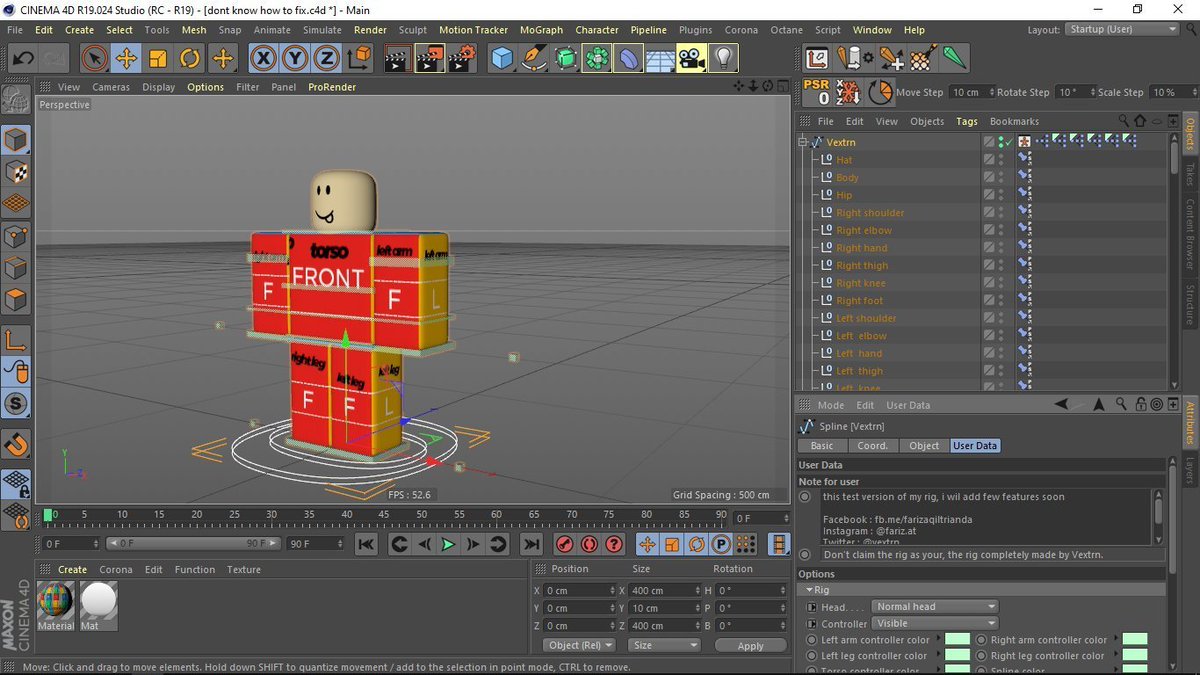Switch to the Coord. tab
Screen dimensions: 1200x675
pos(872,446)
